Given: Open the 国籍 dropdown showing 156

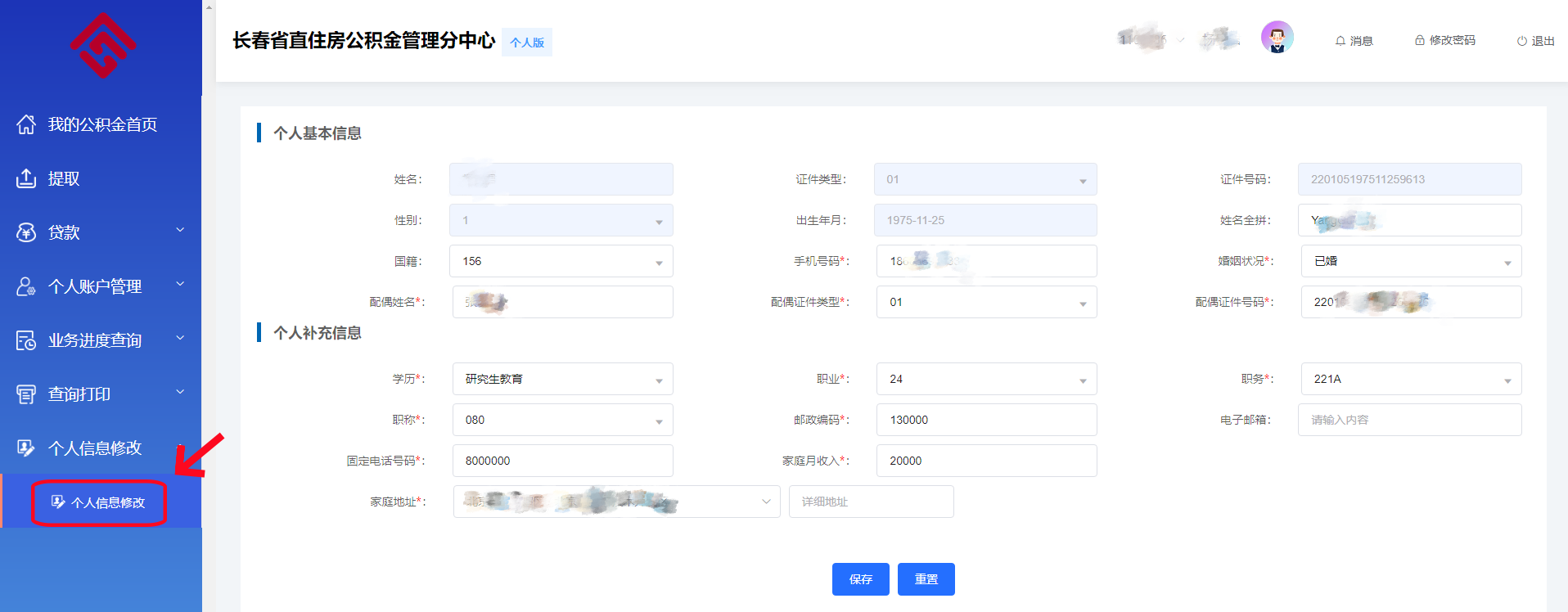Looking at the screenshot, I should (x=561, y=261).
